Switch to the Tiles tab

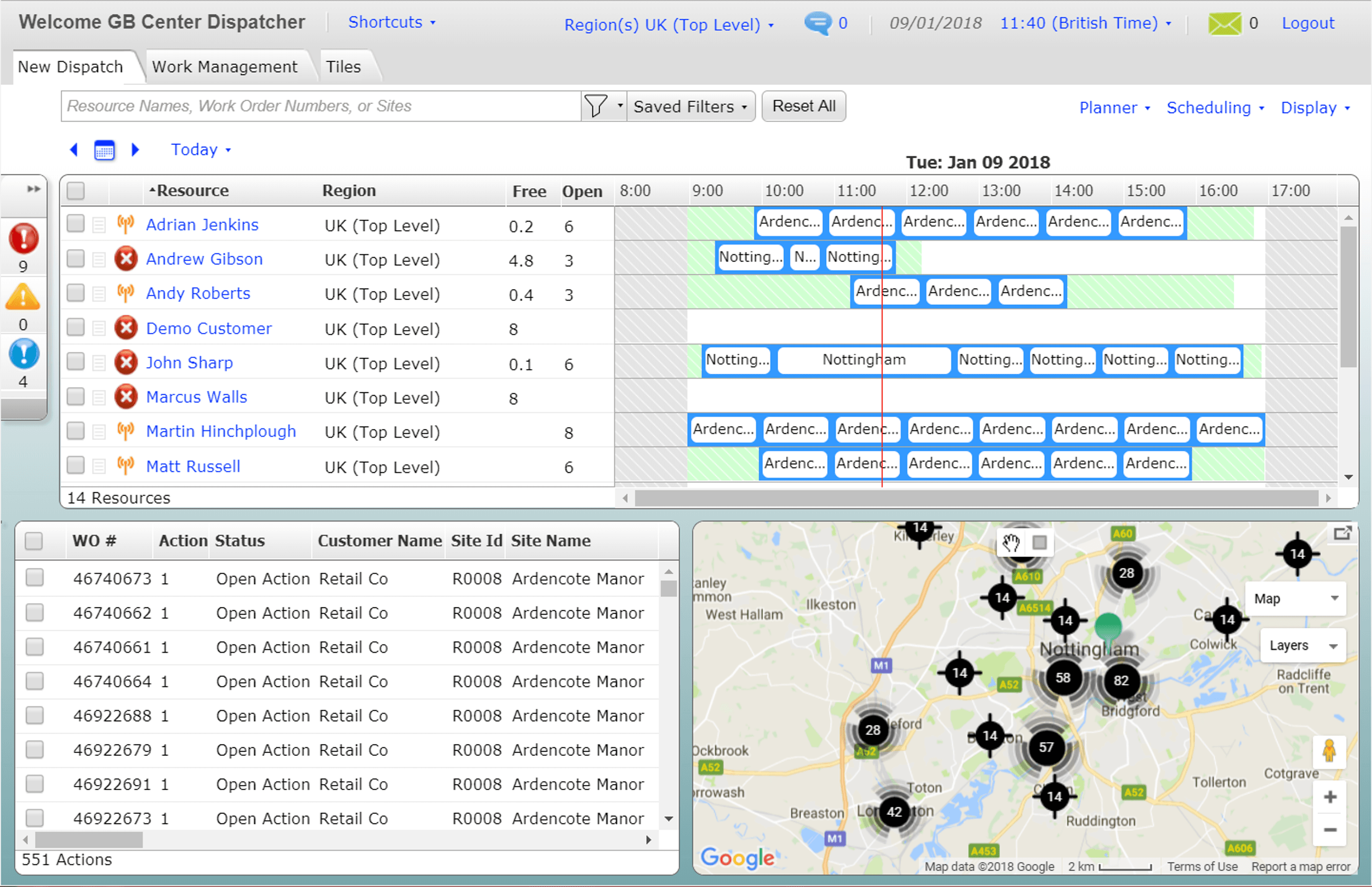click(343, 67)
